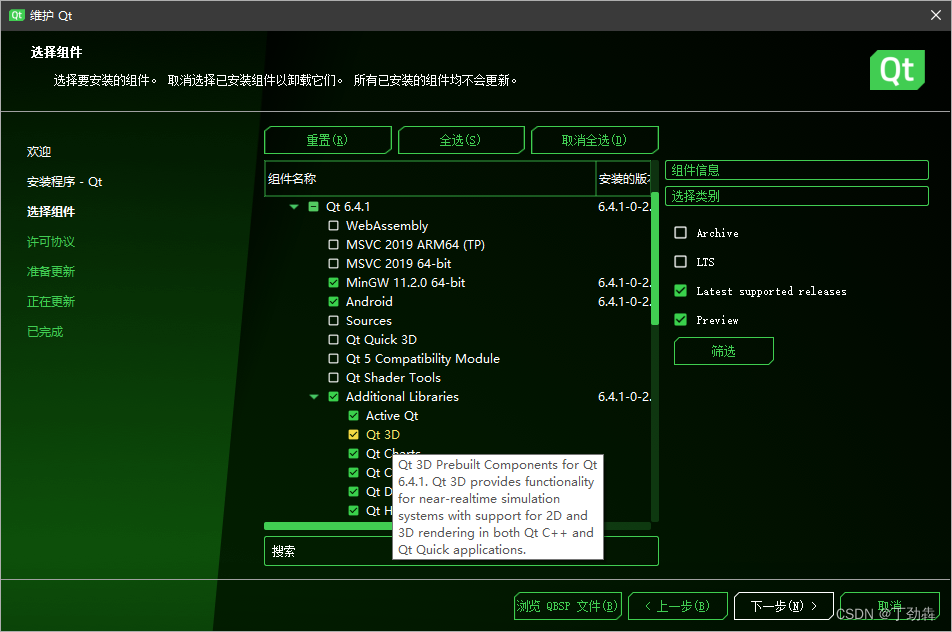Click the 重置(R) reset button
The image size is (952, 632).
pyautogui.click(x=328, y=140)
